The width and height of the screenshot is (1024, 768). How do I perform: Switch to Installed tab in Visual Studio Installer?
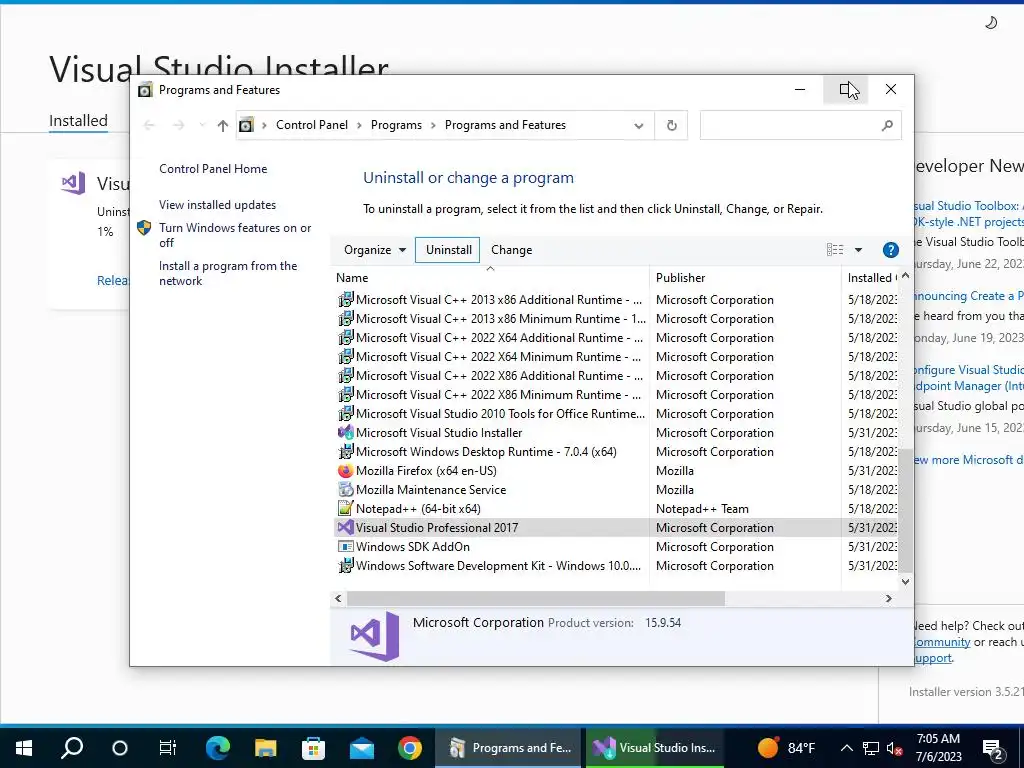[x=78, y=121]
